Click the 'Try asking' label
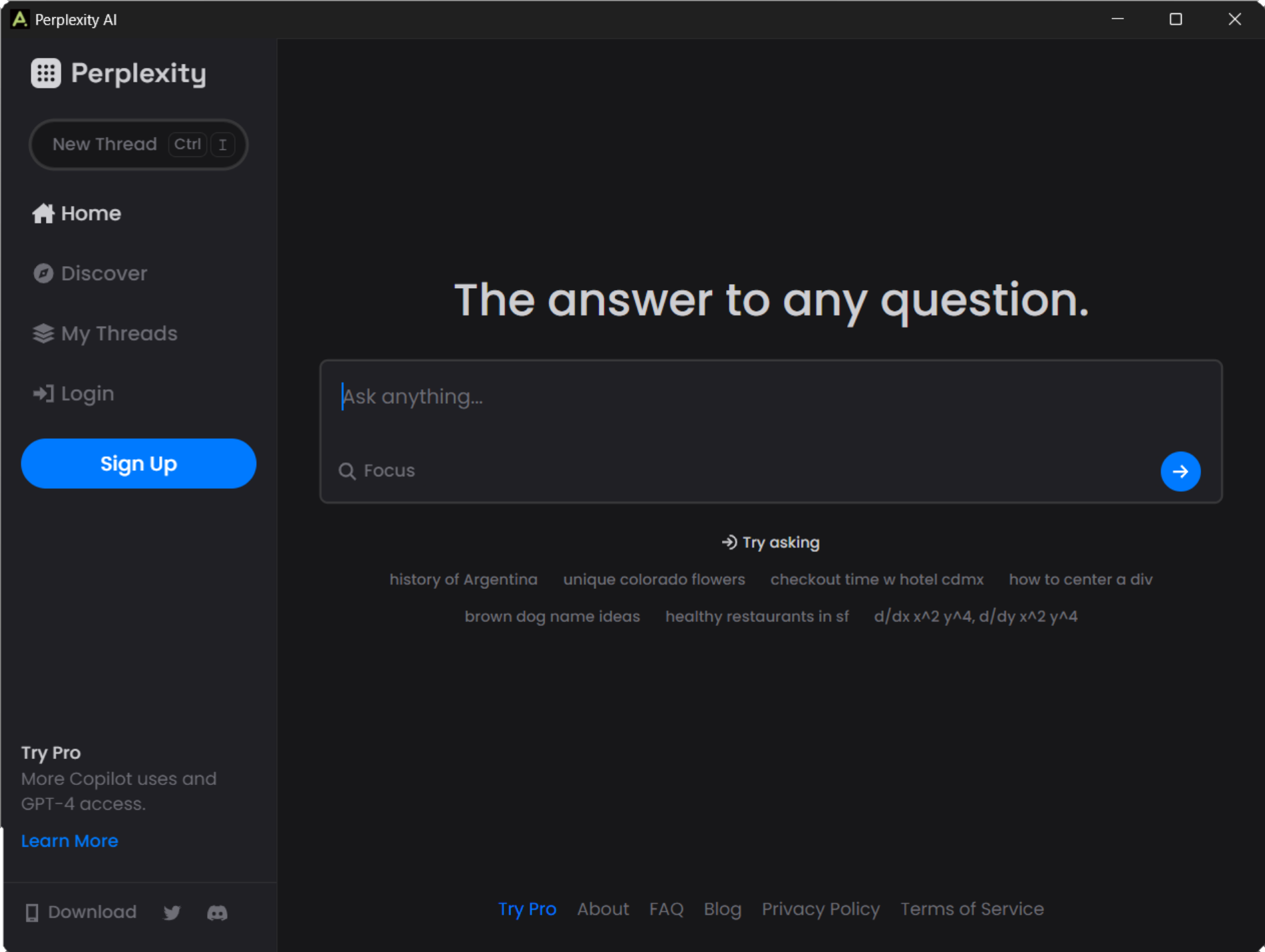Image resolution: width=1265 pixels, height=952 pixels. (771, 542)
